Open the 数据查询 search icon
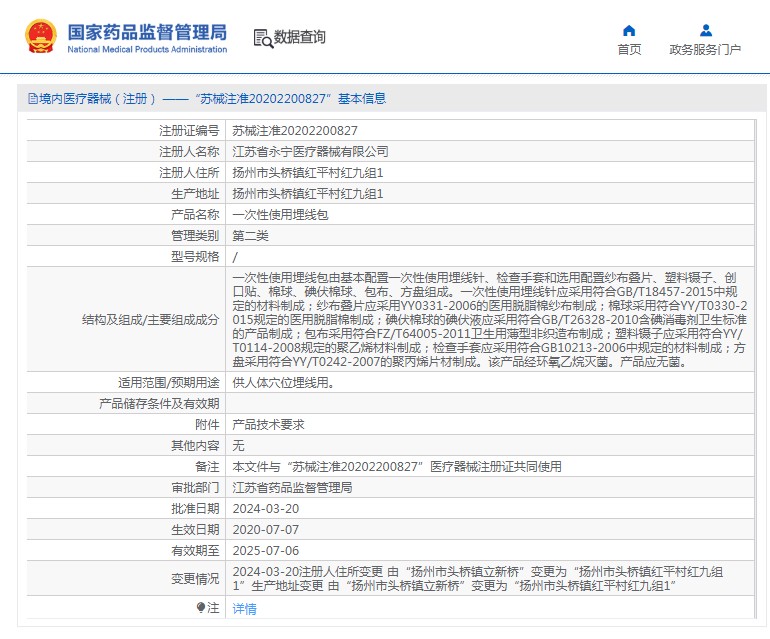770x639 pixels. [x=263, y=38]
